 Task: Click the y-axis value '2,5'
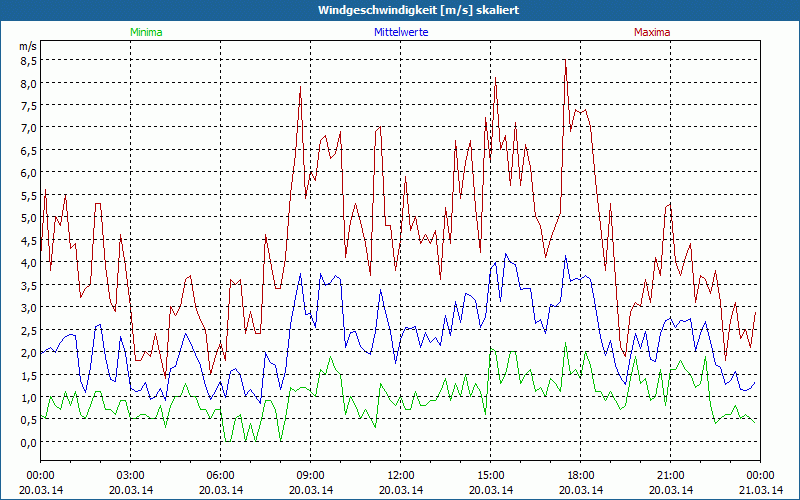[29, 330]
